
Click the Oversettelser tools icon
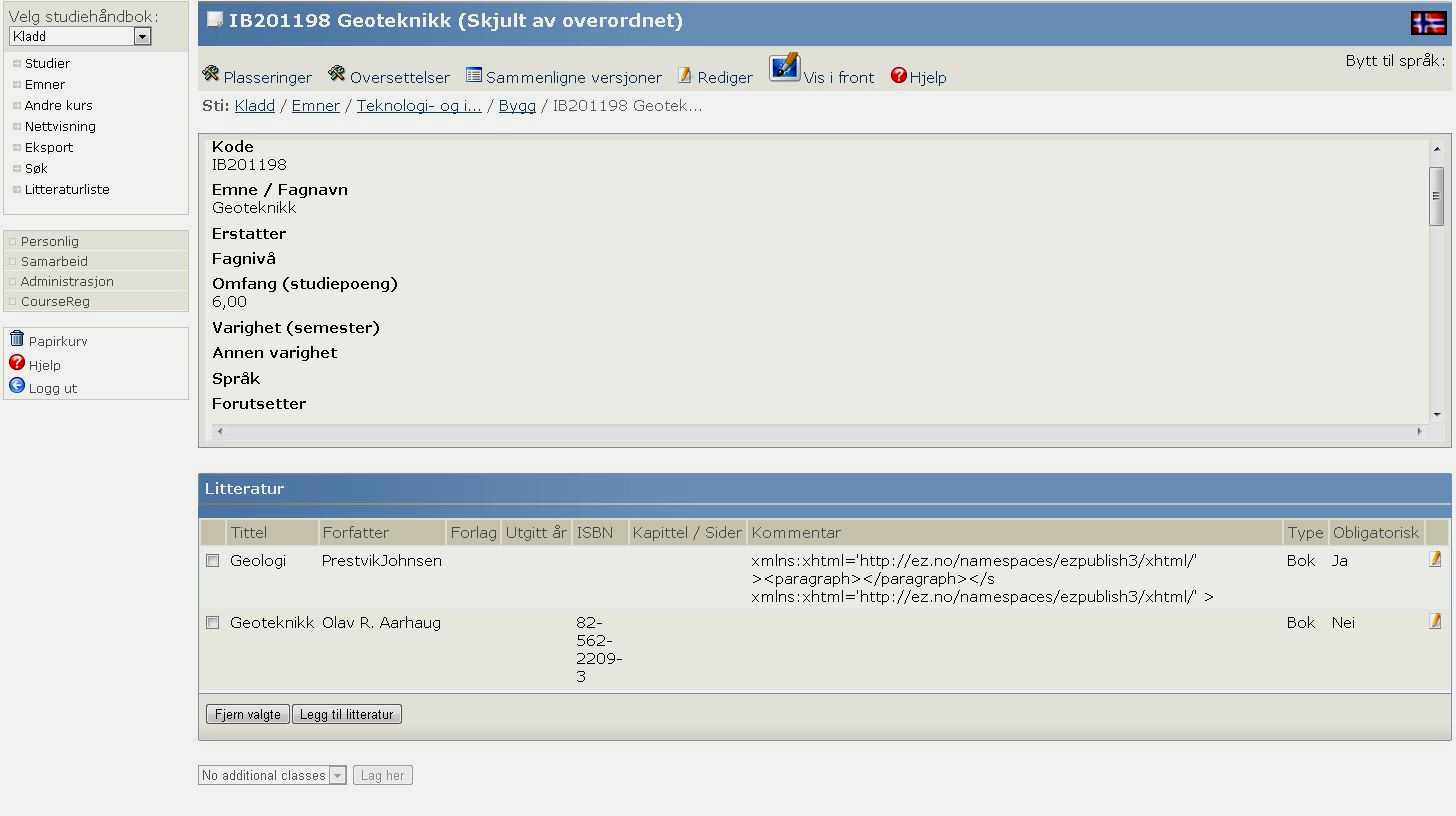(337, 74)
